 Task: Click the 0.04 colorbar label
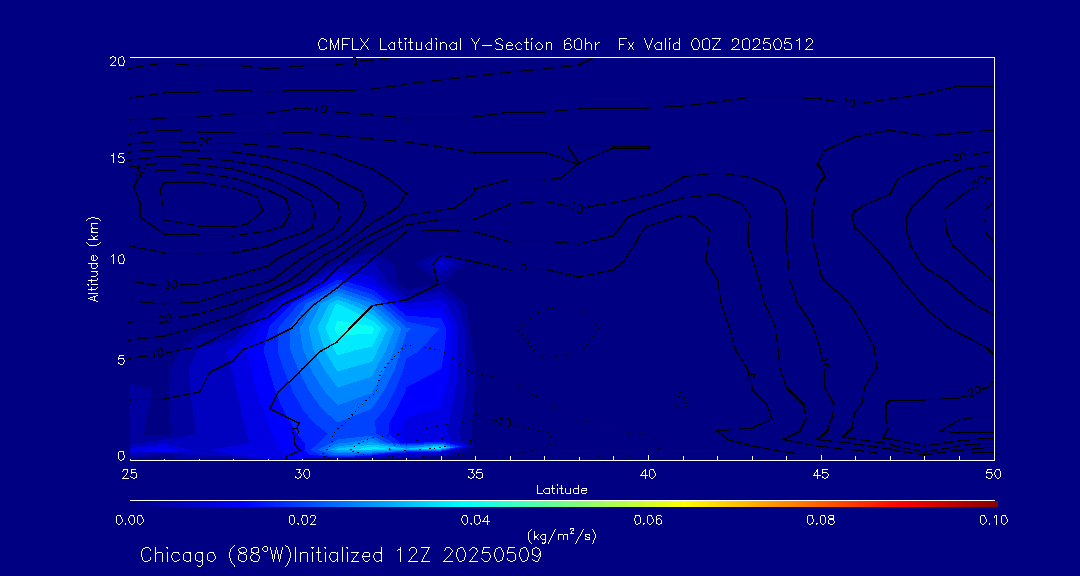click(475, 520)
